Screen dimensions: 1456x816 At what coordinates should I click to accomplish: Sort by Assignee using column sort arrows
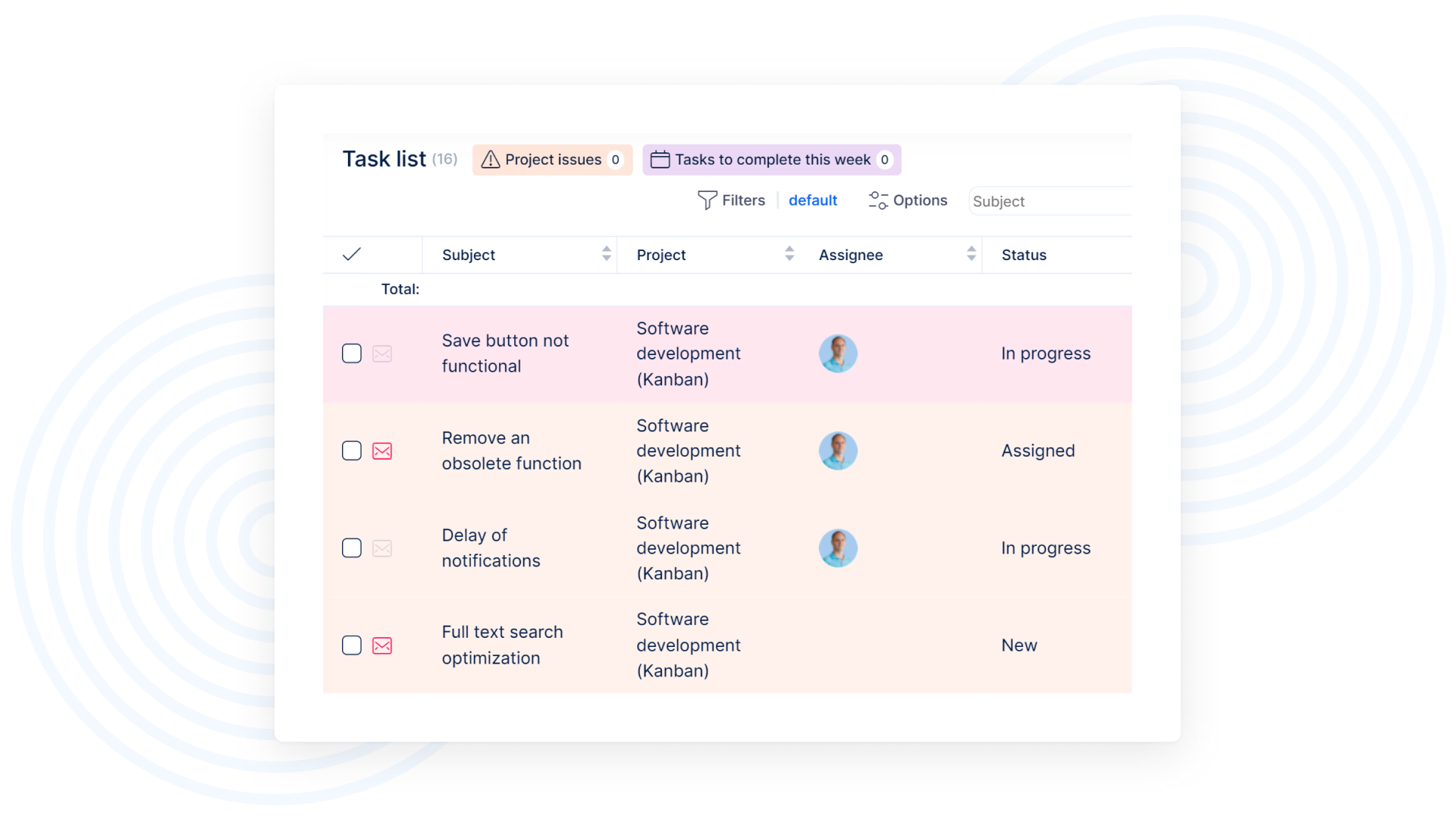pos(971,254)
